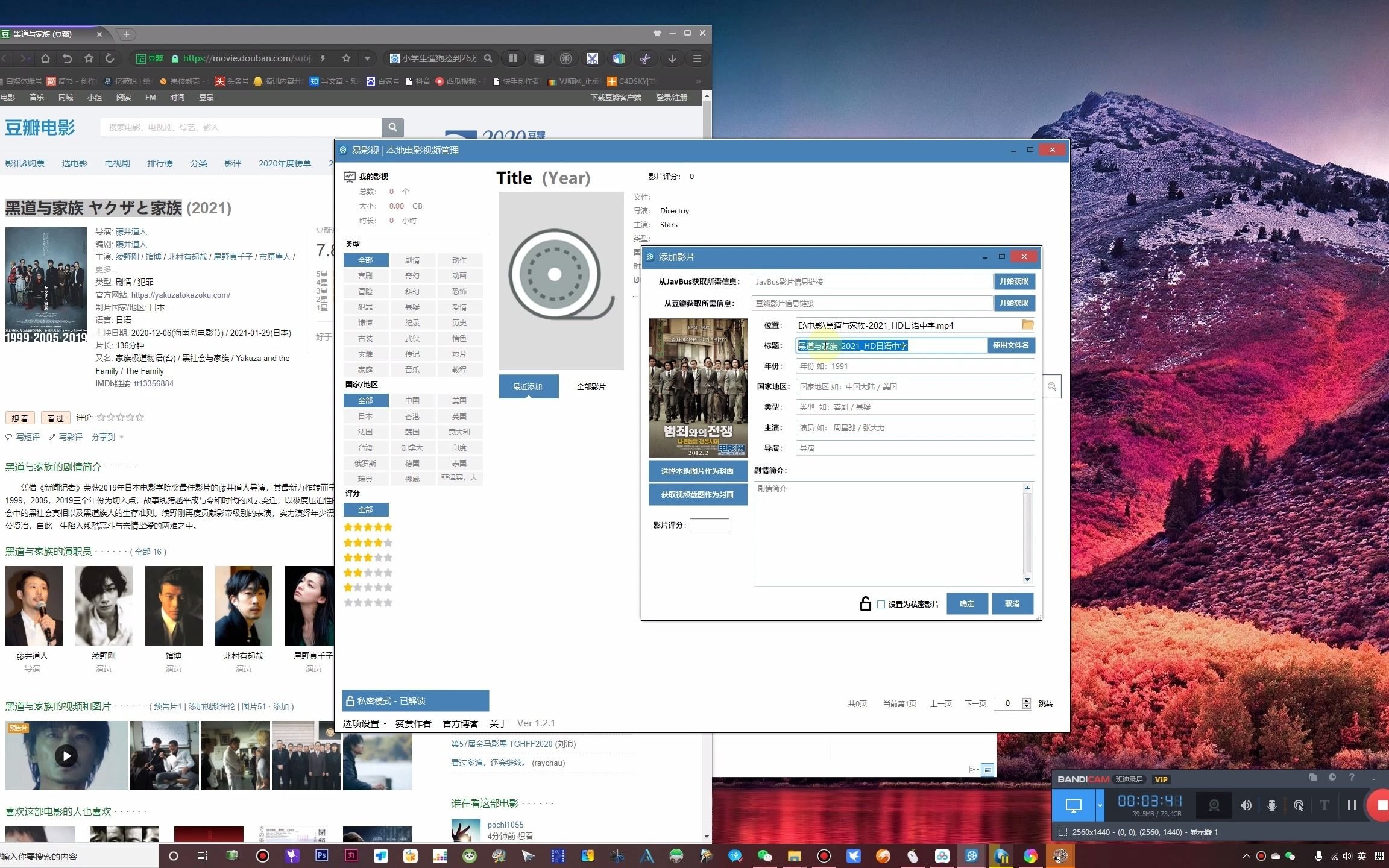Click Douban search magnifier button
The height and width of the screenshot is (868, 1389).
click(392, 127)
